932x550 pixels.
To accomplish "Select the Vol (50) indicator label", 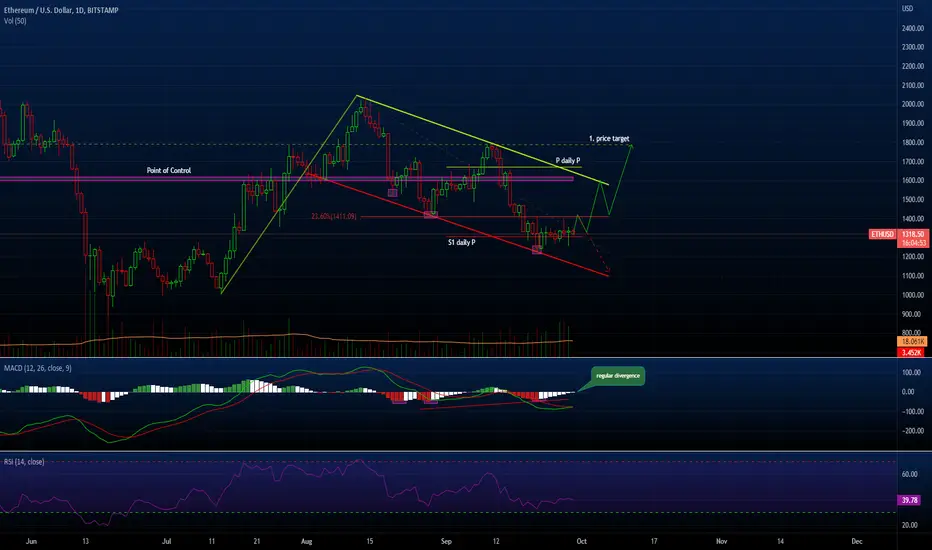I will point(15,21).
